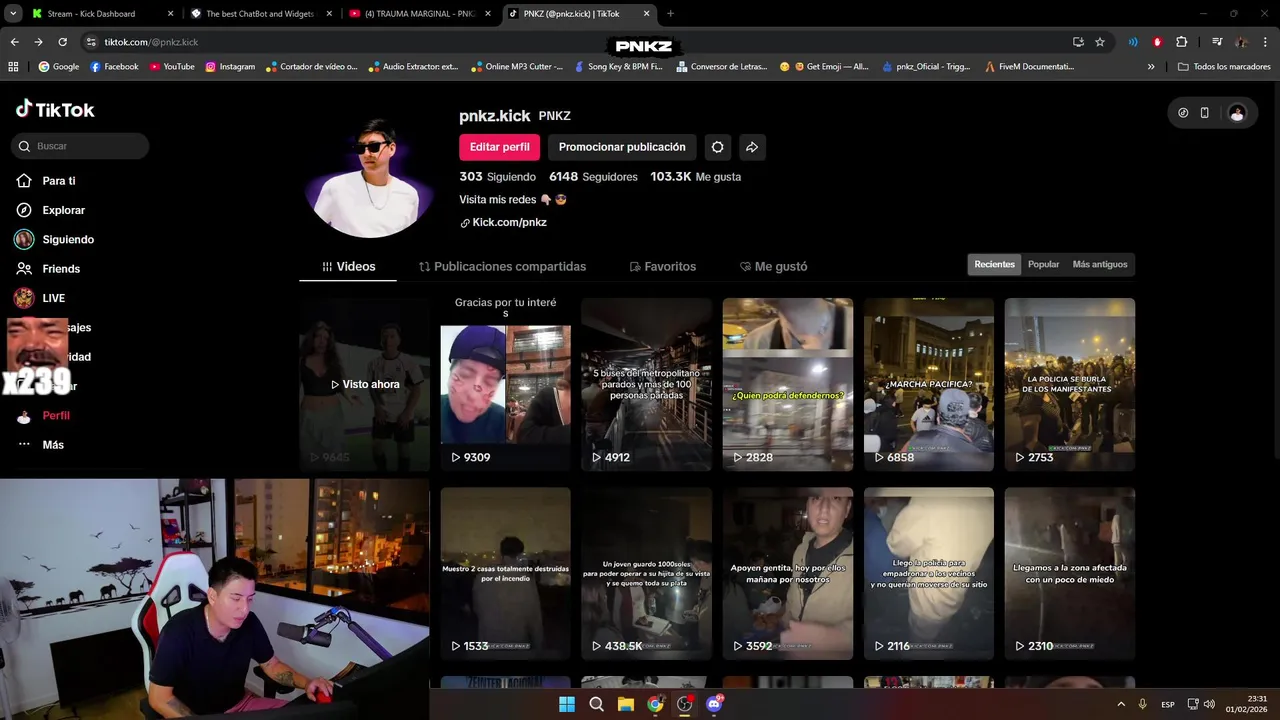This screenshot has width=1280, height=720.
Task: Click the Editar perfil button
Action: point(499,147)
